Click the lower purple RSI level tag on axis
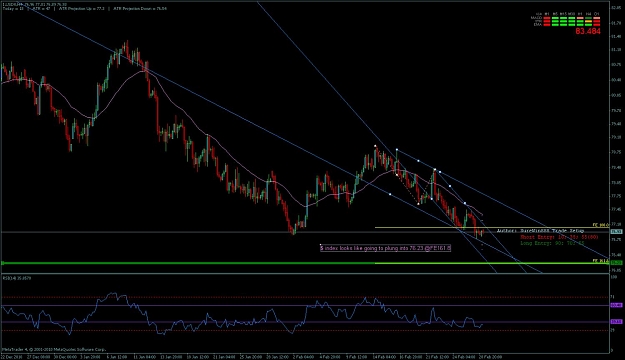 616,321
